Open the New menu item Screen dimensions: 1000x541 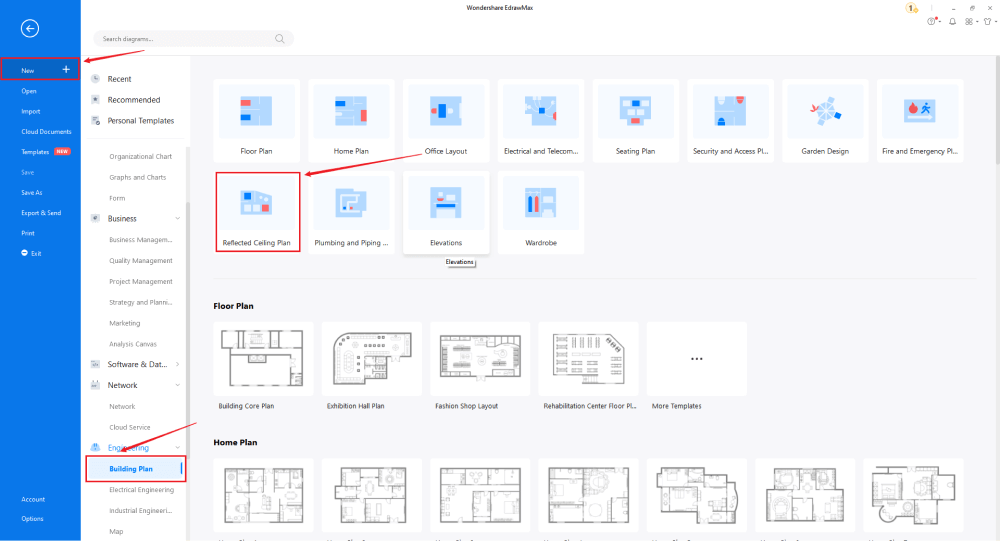[x=40, y=70]
